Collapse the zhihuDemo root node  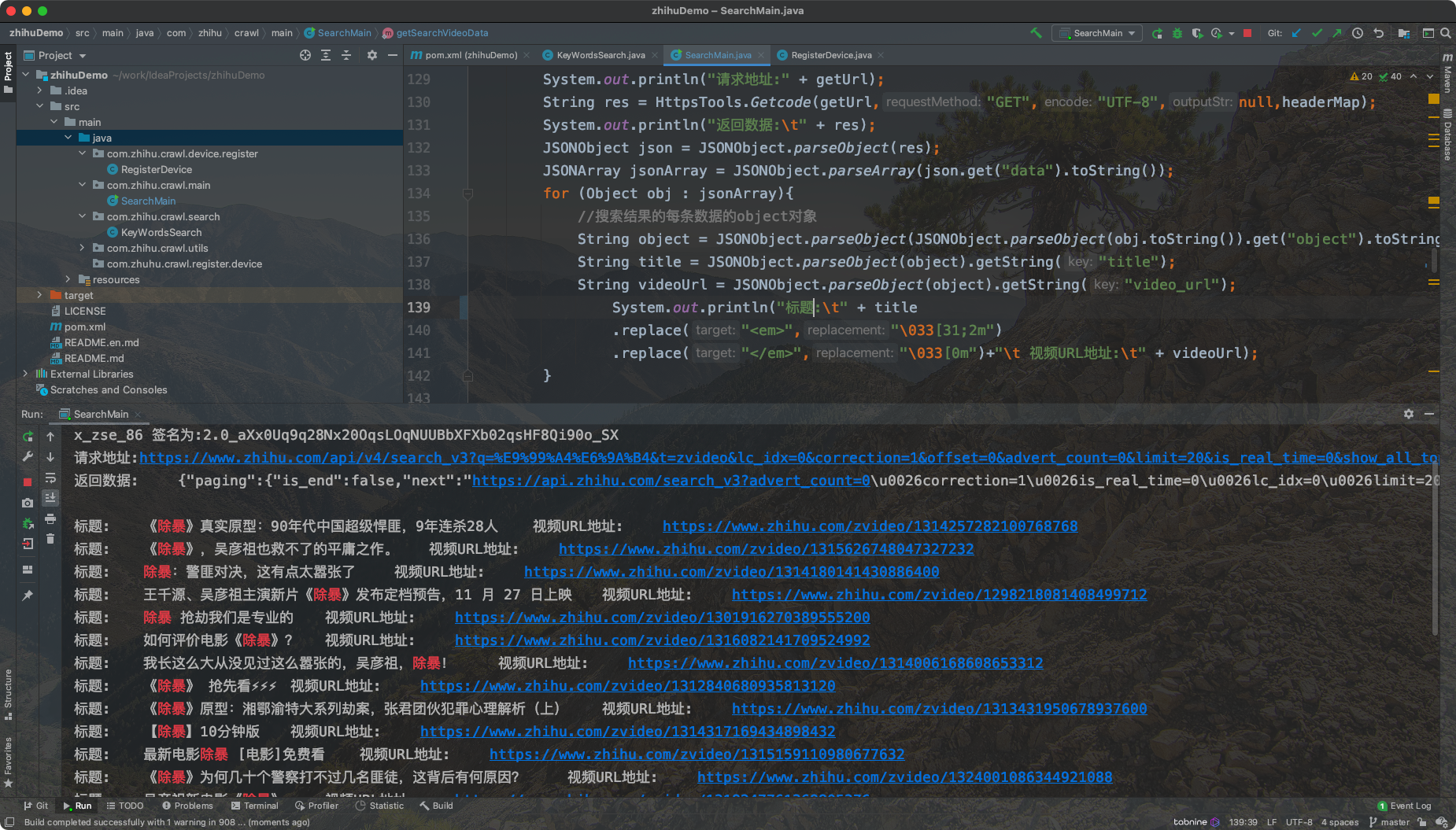tap(26, 75)
